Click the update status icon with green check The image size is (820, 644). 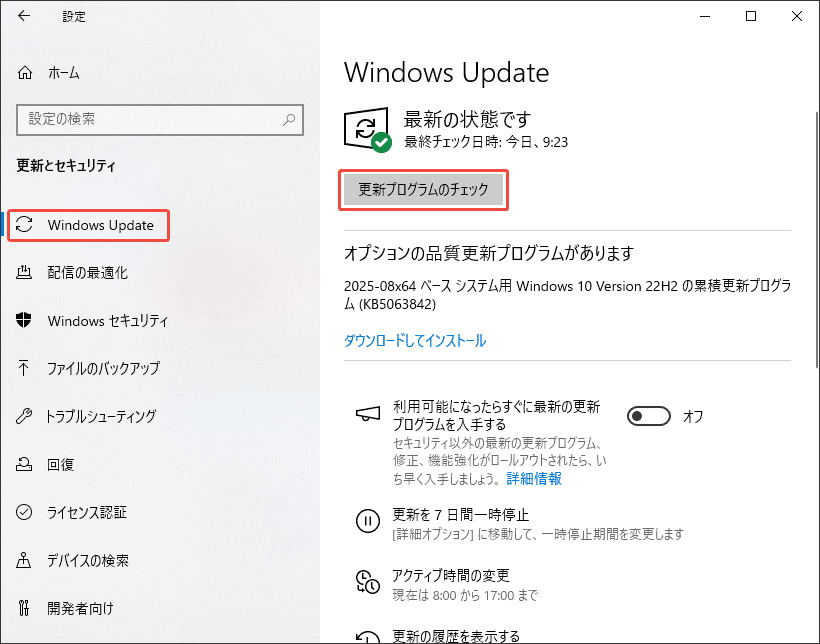click(x=368, y=130)
